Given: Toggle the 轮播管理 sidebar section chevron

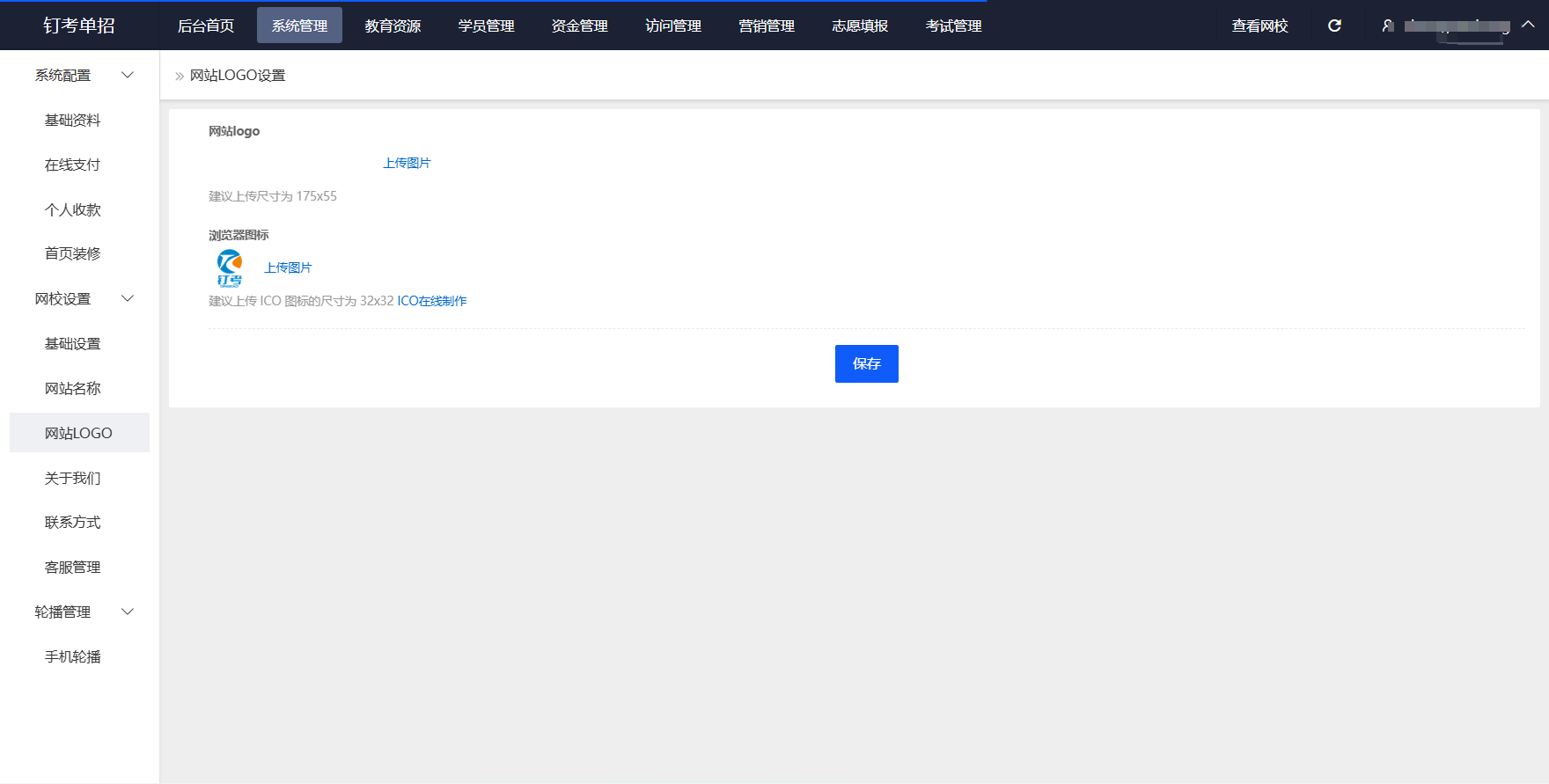Looking at the screenshot, I should pos(128,612).
